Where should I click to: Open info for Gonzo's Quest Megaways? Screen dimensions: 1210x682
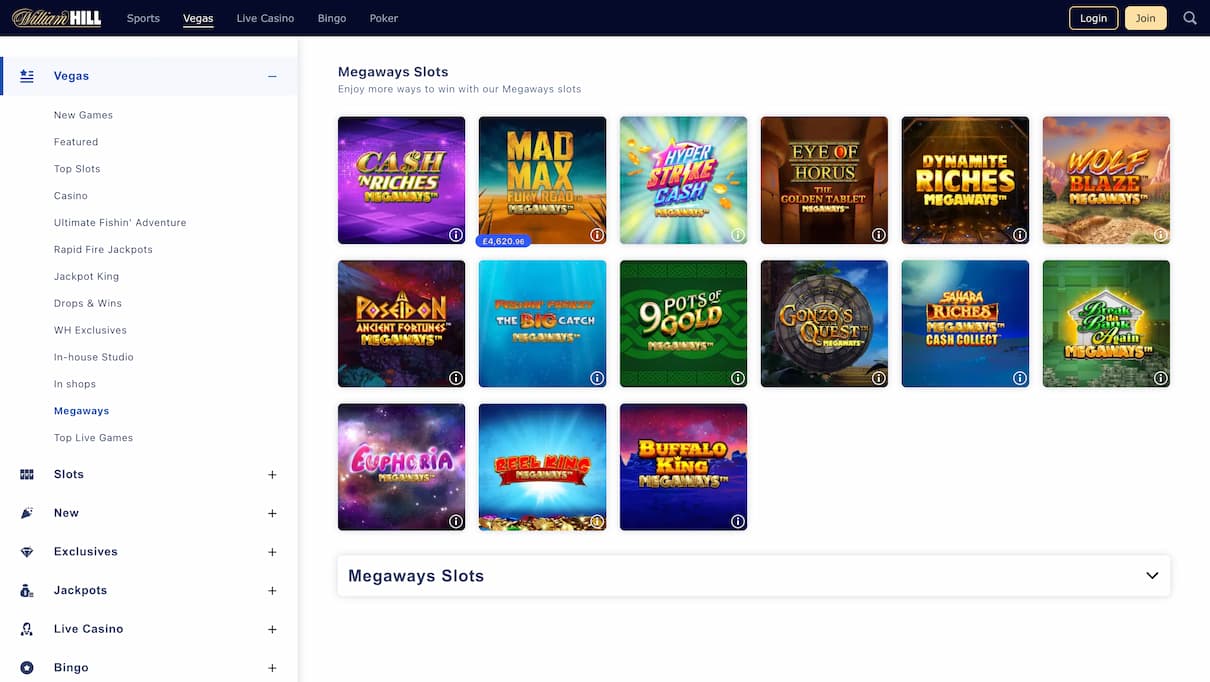[x=879, y=378]
